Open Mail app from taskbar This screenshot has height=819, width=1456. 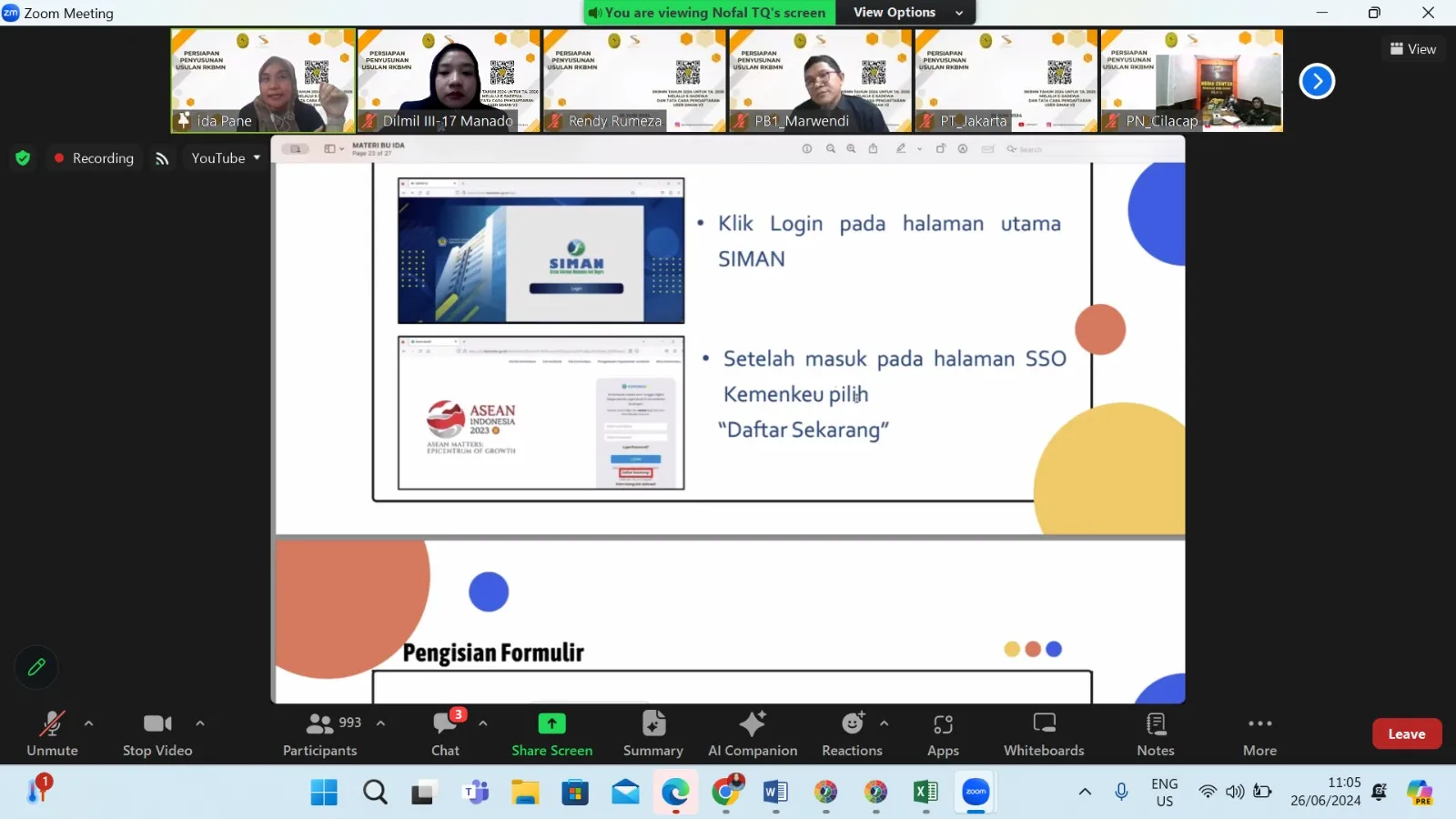click(625, 793)
